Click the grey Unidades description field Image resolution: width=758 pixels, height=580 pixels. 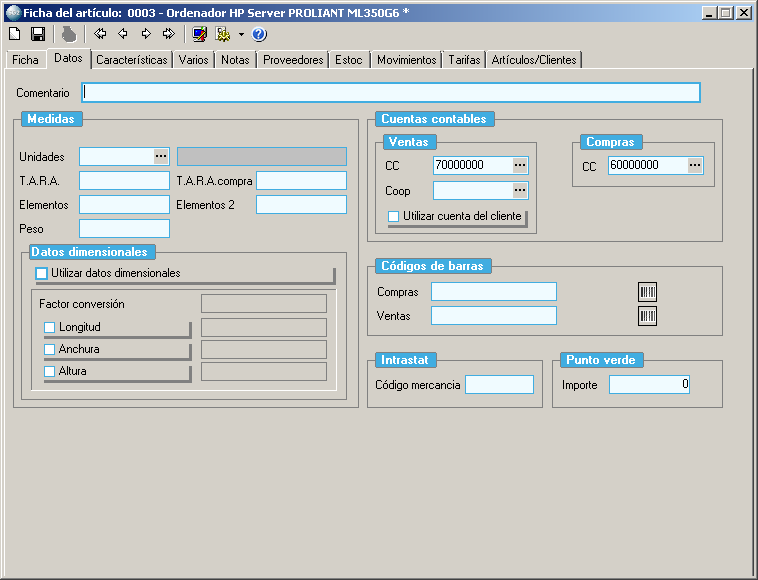point(262,157)
